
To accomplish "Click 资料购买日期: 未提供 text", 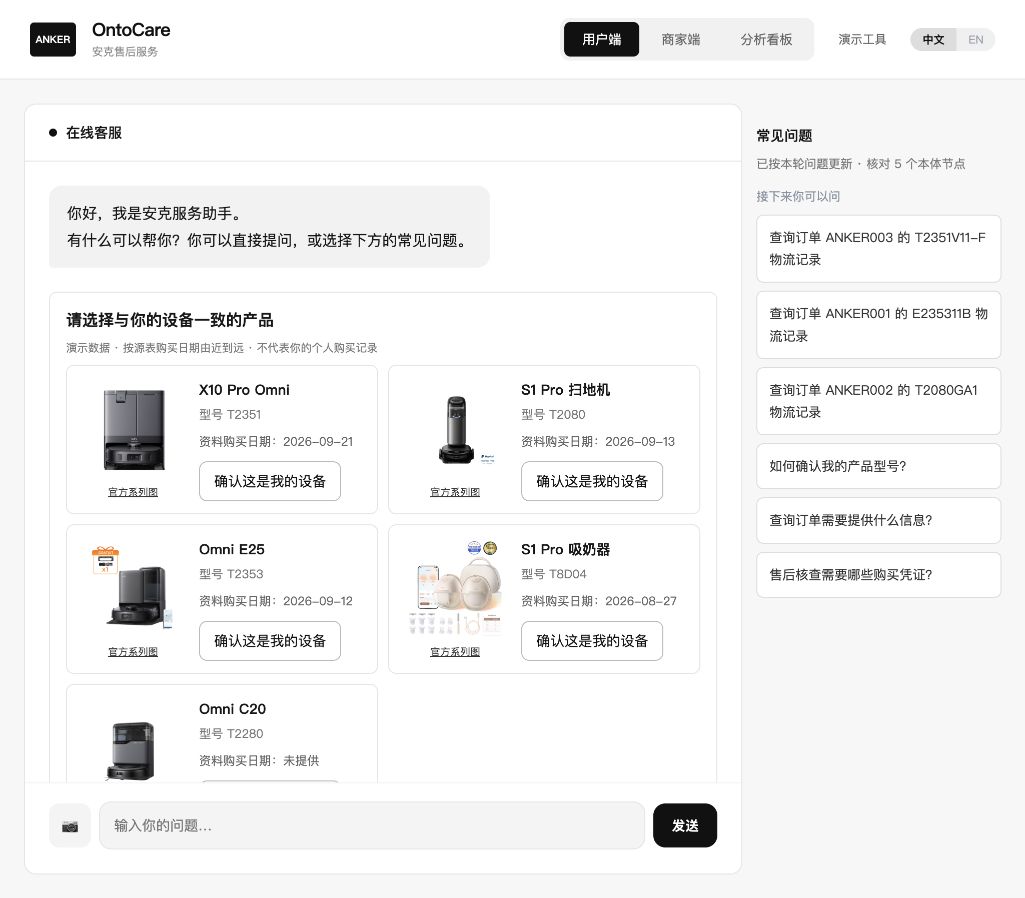I will (x=260, y=761).
